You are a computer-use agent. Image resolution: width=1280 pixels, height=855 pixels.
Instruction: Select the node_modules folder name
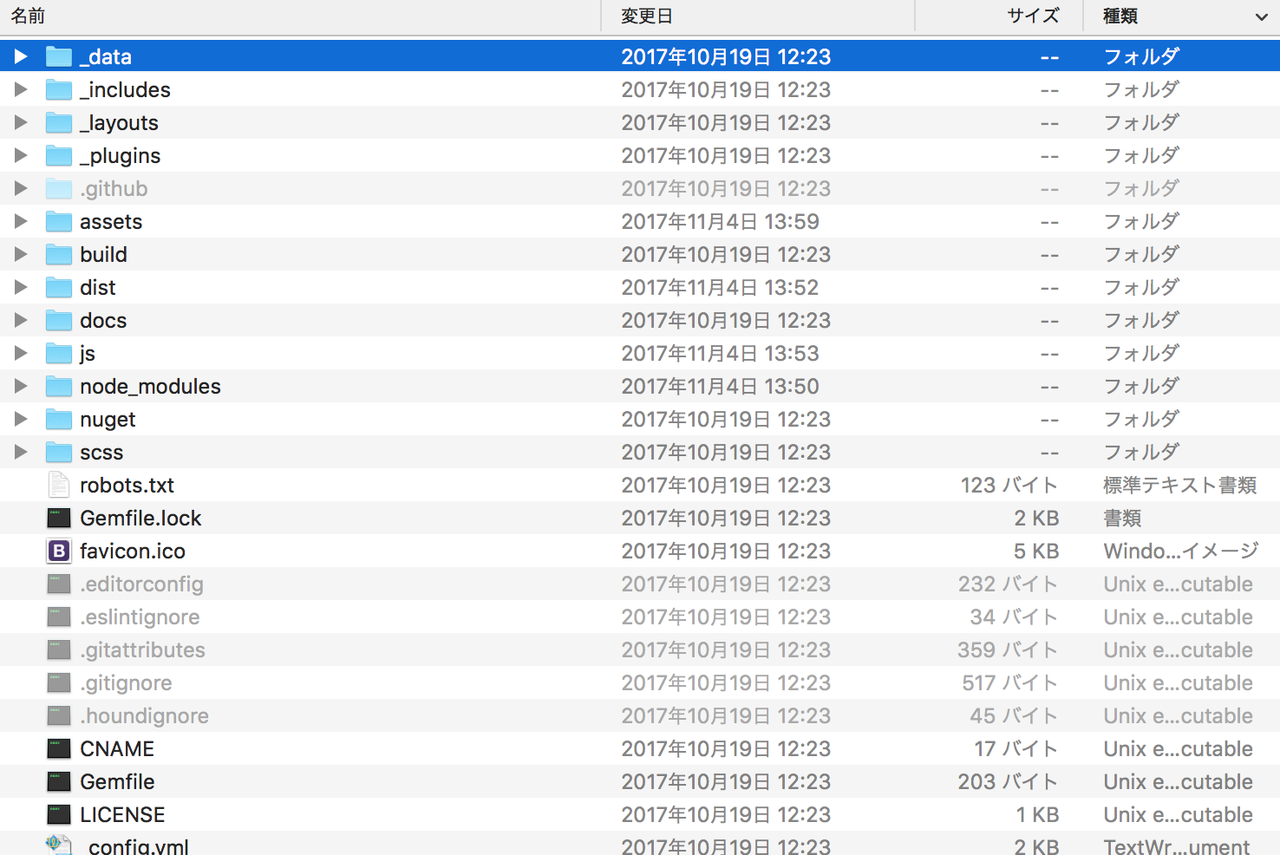click(x=150, y=387)
